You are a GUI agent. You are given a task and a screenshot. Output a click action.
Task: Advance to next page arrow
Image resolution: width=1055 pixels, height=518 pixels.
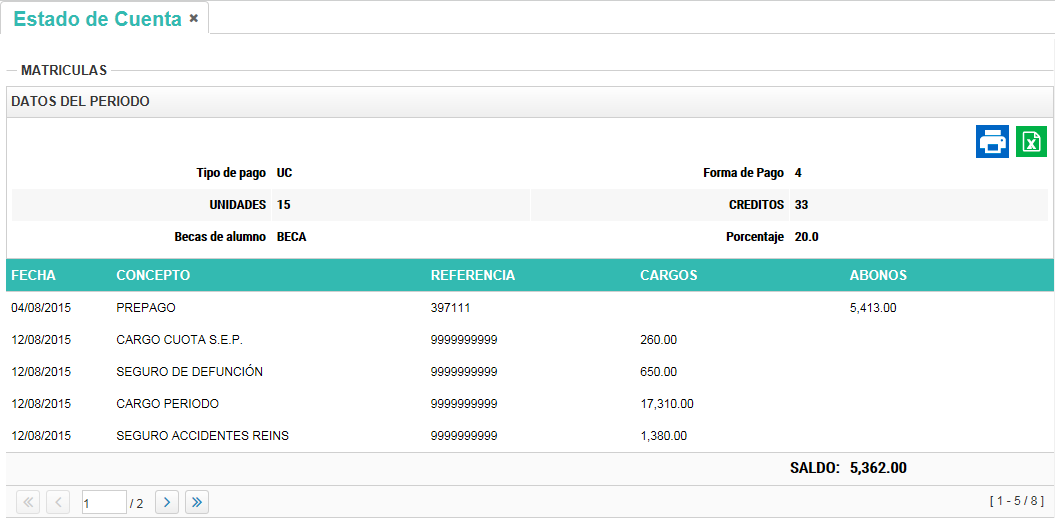pos(167,502)
